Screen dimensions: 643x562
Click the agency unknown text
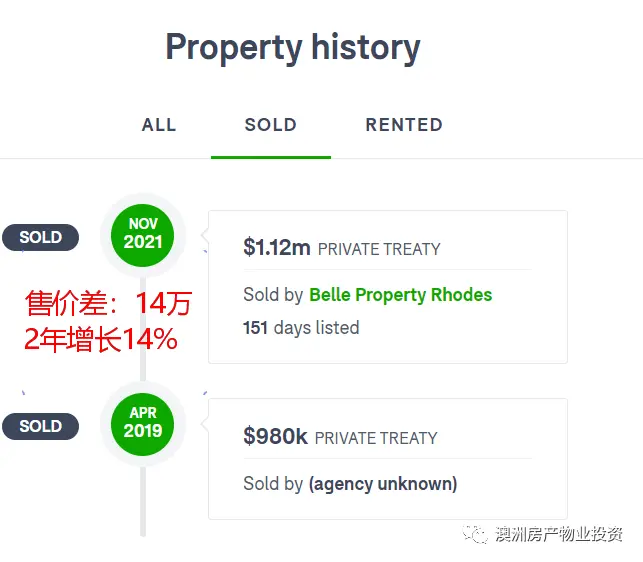383,484
